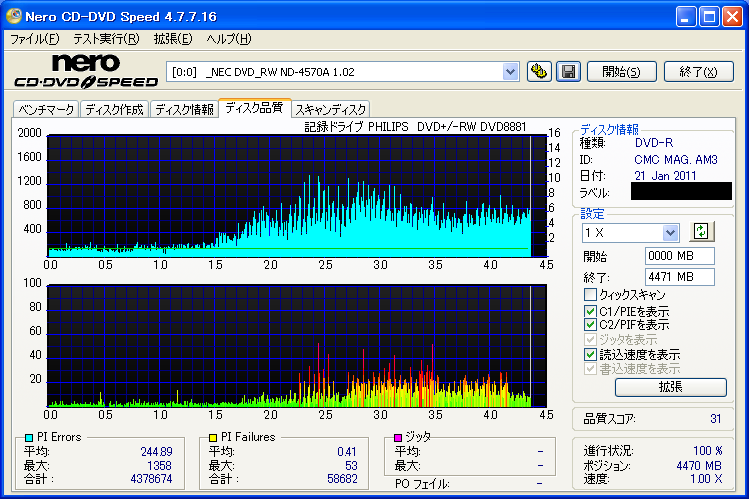Enable the クィックスキャン checkbox

coord(590,294)
